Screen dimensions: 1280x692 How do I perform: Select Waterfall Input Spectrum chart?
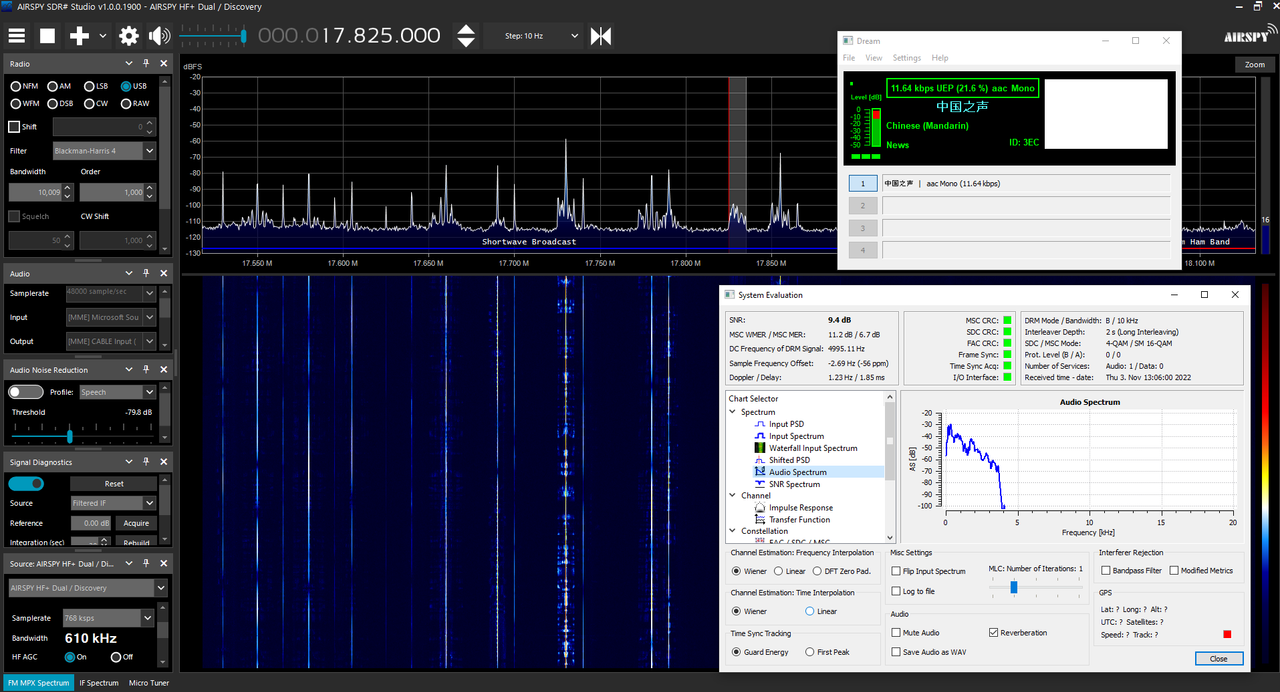pyautogui.click(x=813, y=448)
